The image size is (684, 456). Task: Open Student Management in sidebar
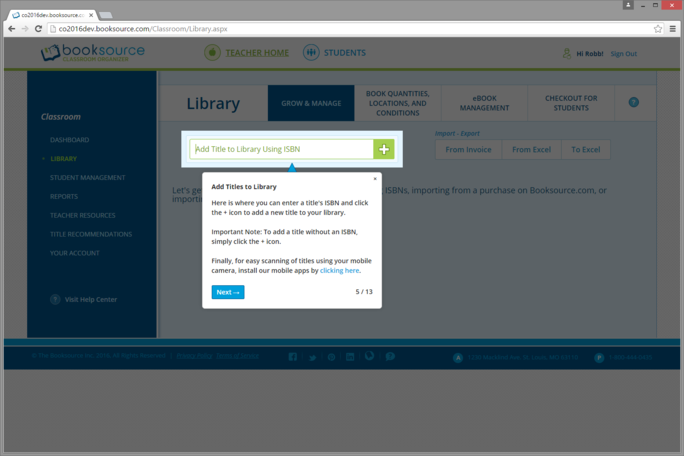[x=88, y=178]
